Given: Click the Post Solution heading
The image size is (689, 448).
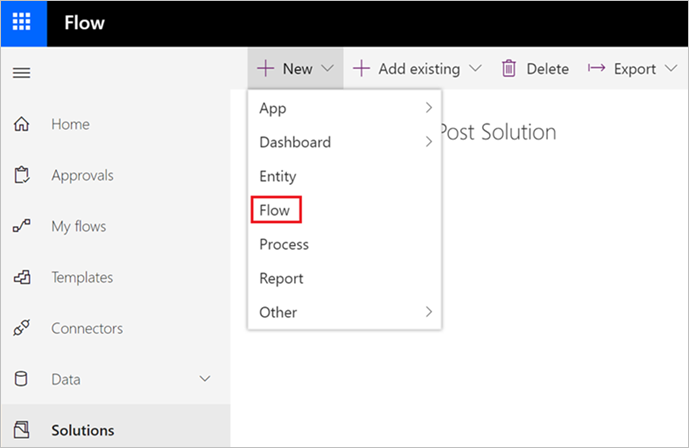Looking at the screenshot, I should pos(499,132).
